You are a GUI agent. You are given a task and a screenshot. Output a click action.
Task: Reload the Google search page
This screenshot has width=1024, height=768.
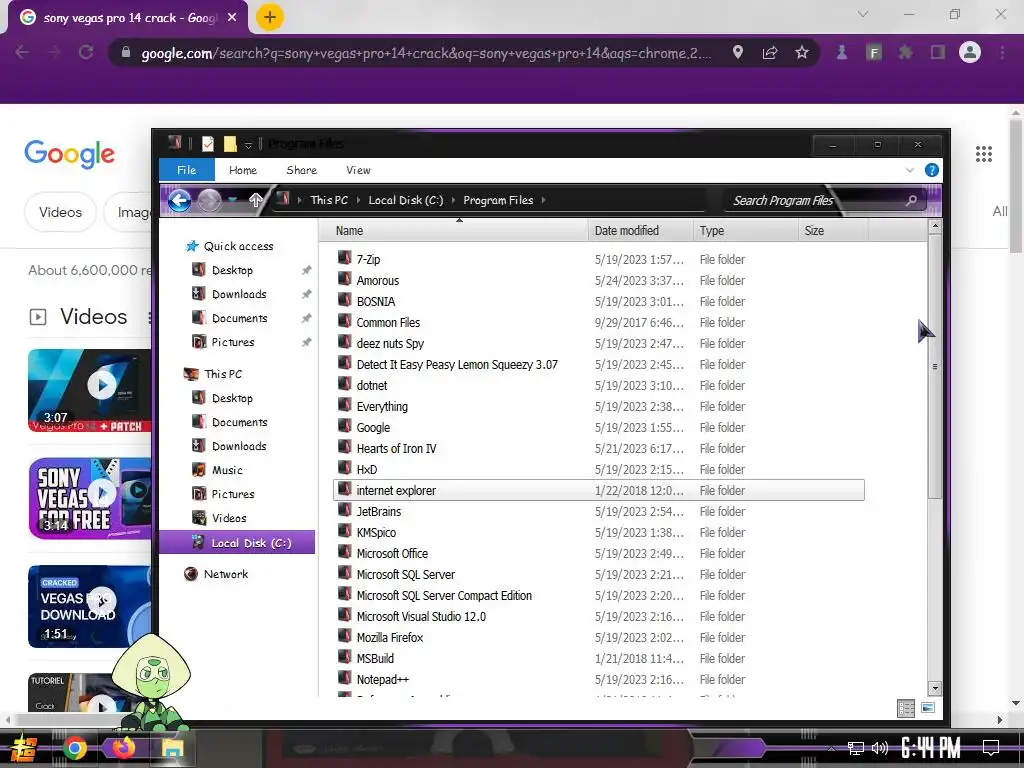click(86, 53)
